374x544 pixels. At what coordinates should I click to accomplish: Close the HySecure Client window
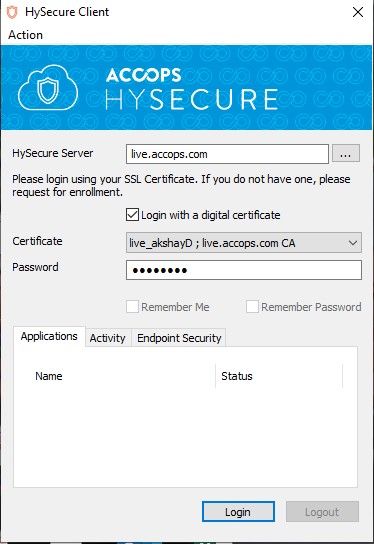click(x=358, y=12)
